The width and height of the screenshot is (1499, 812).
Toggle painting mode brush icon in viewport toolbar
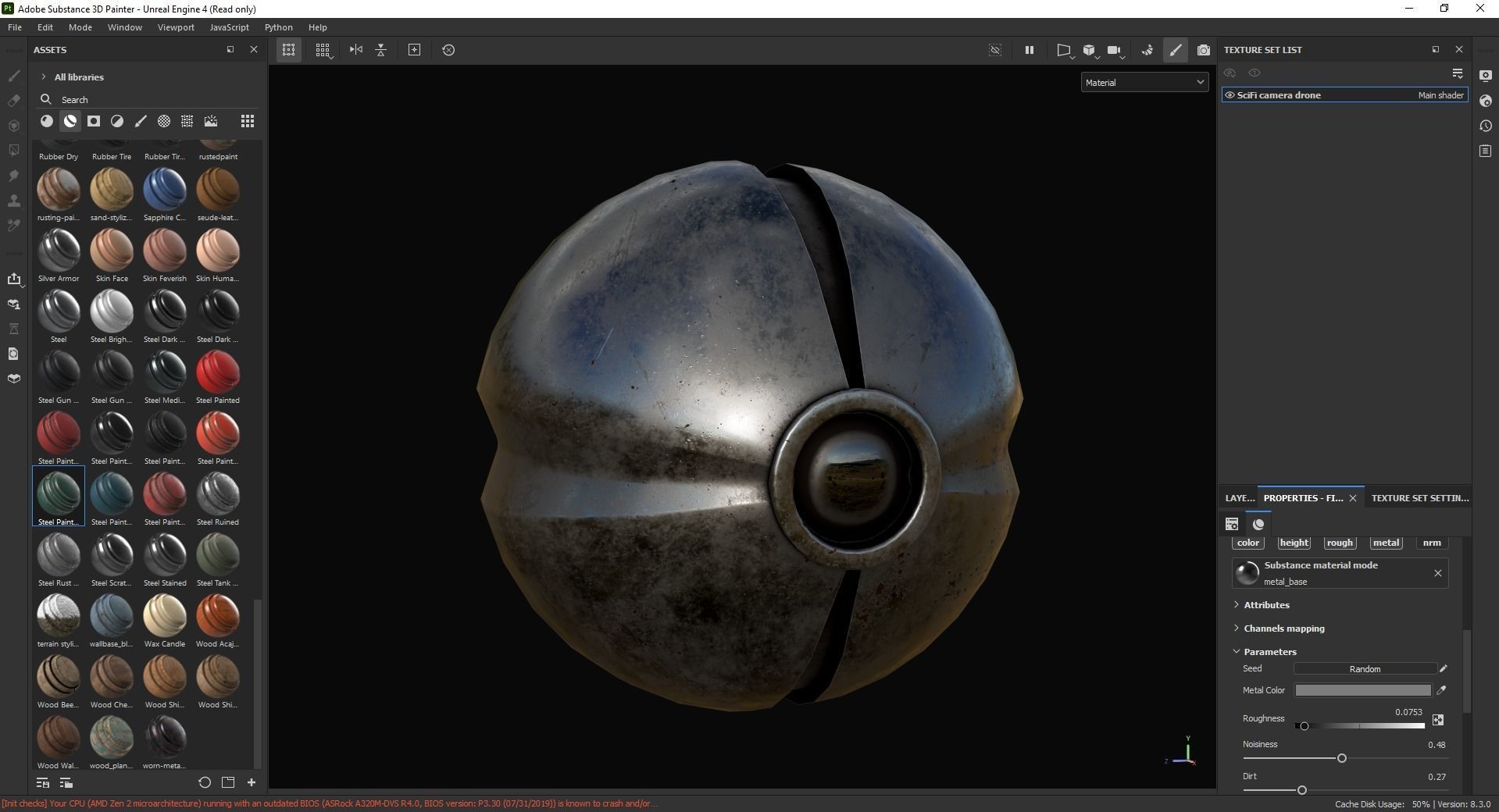(x=1176, y=50)
